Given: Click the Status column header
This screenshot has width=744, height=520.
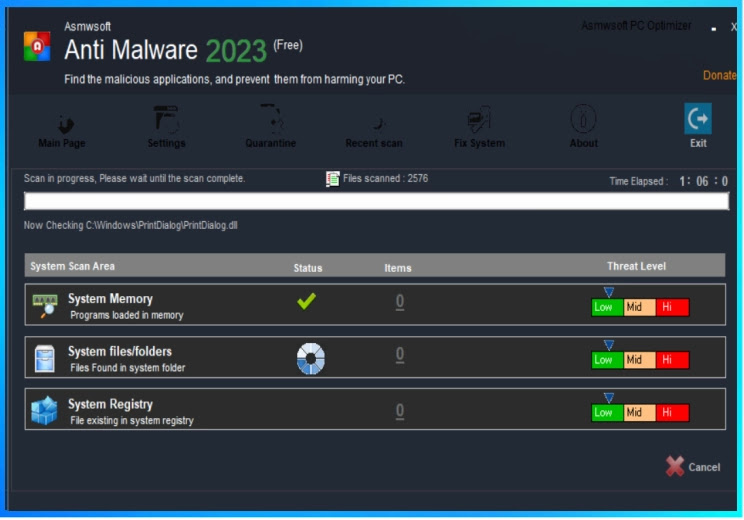Looking at the screenshot, I should [x=308, y=268].
